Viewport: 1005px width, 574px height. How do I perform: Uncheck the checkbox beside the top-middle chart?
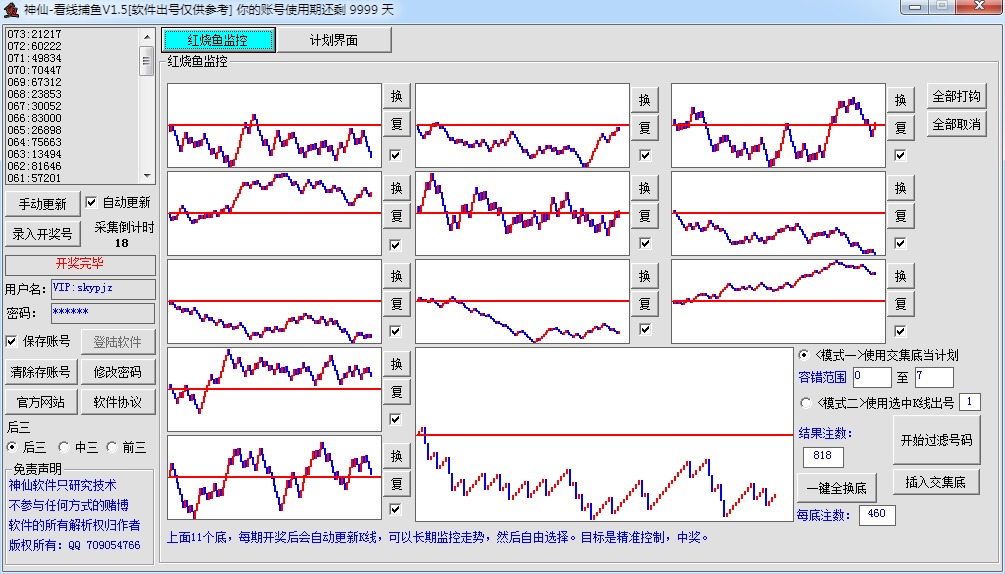645,155
